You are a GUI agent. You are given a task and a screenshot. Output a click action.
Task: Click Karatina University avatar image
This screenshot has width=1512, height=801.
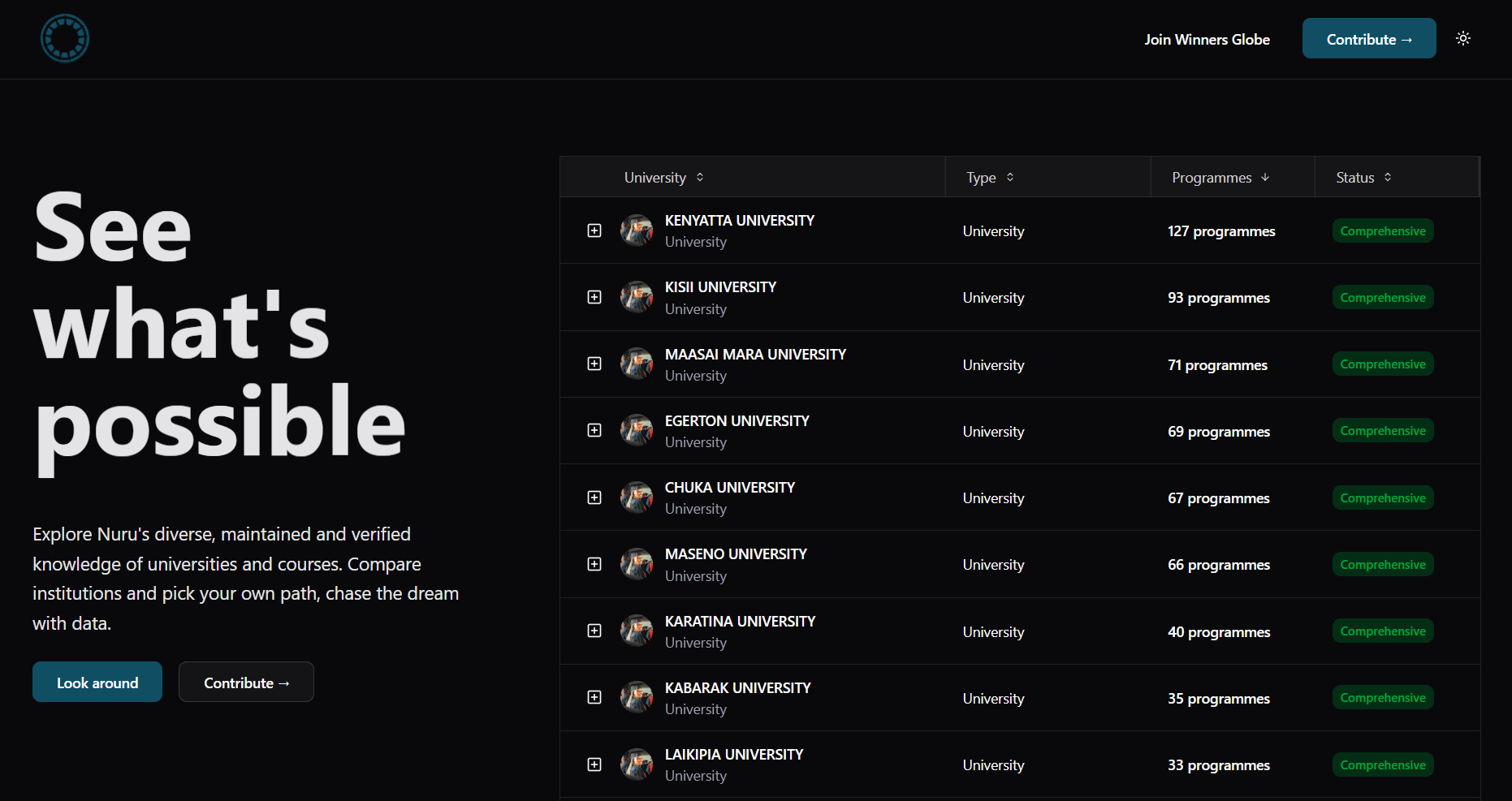coord(637,630)
